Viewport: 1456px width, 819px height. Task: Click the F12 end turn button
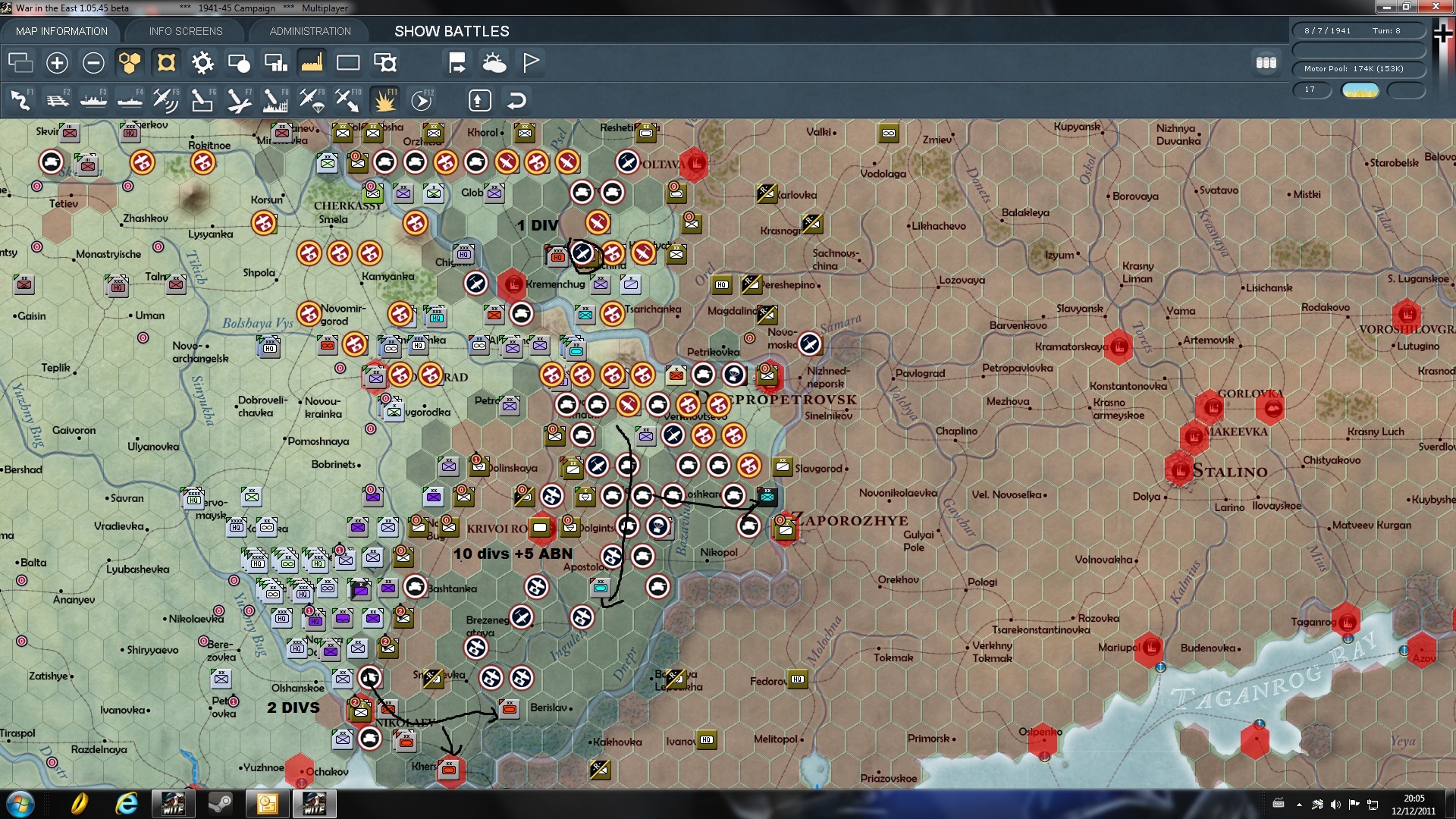click(421, 100)
